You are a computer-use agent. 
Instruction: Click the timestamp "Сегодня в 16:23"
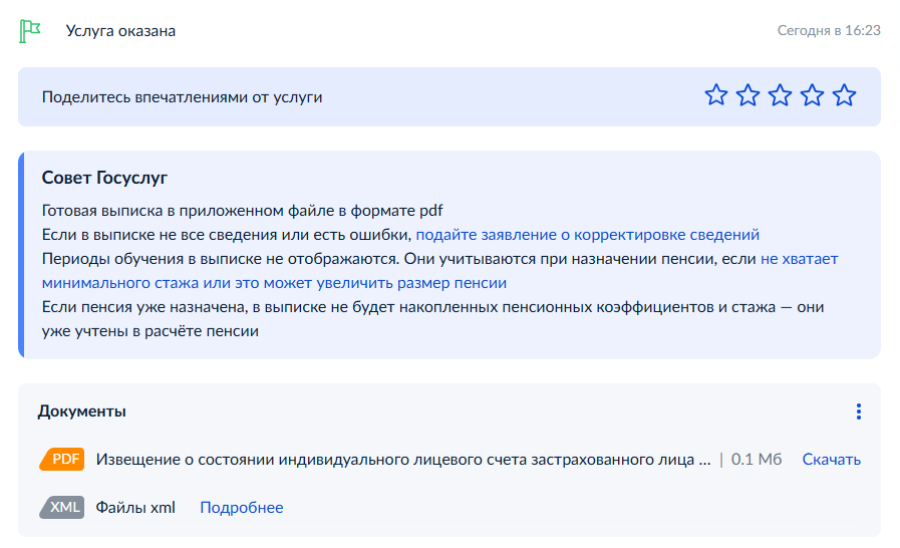828,31
